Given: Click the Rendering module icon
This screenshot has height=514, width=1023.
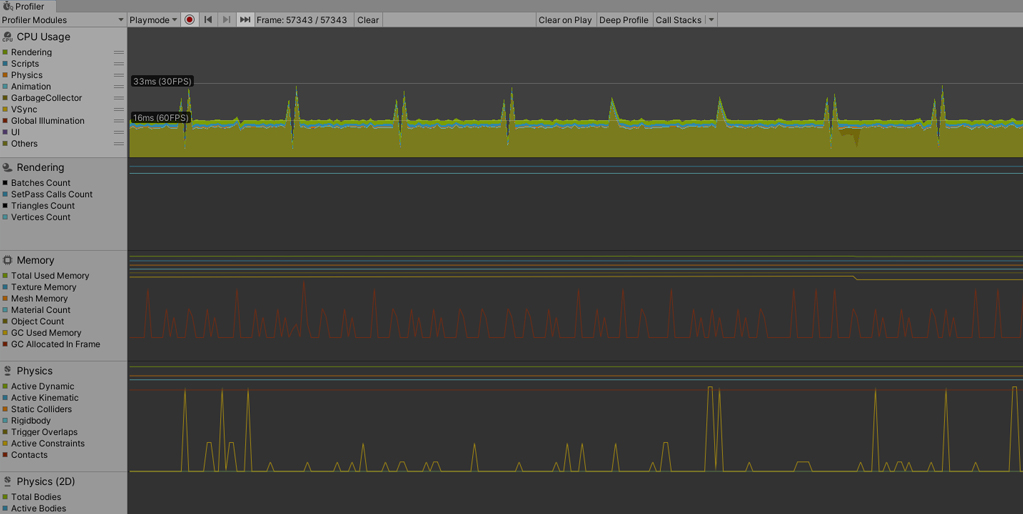Looking at the screenshot, I should 8,168.
